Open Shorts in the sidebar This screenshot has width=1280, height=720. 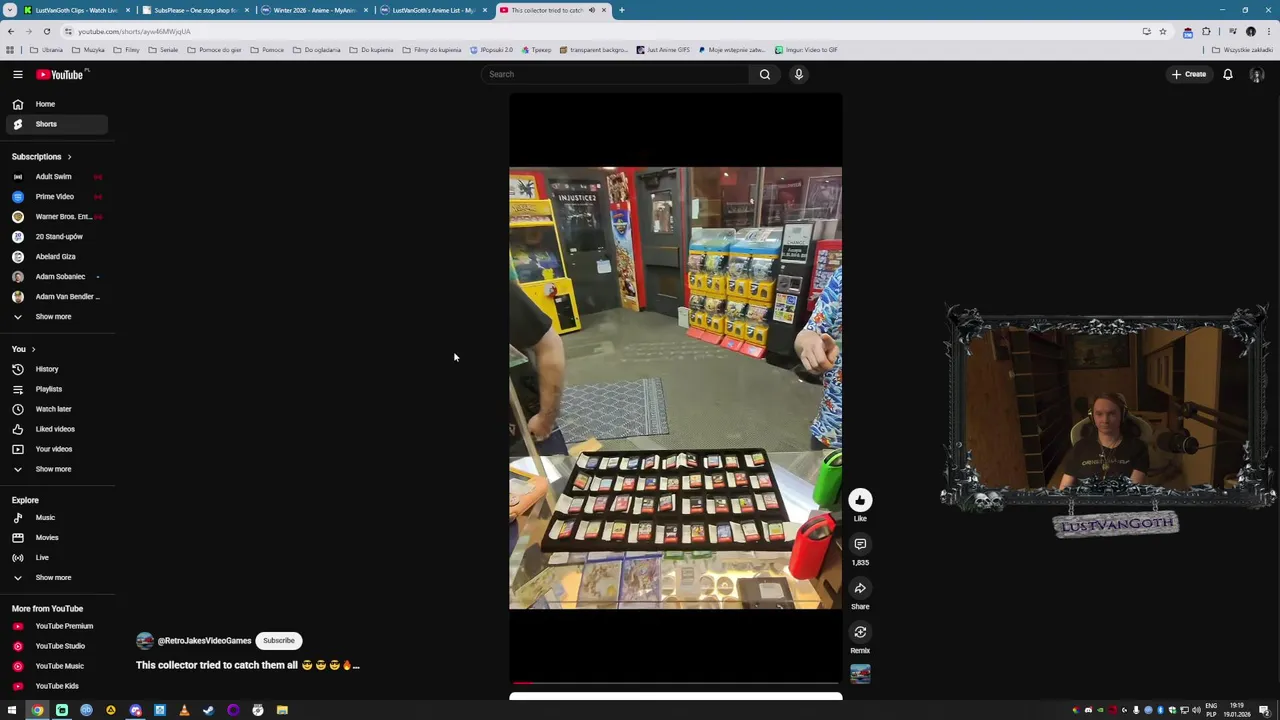(57, 124)
